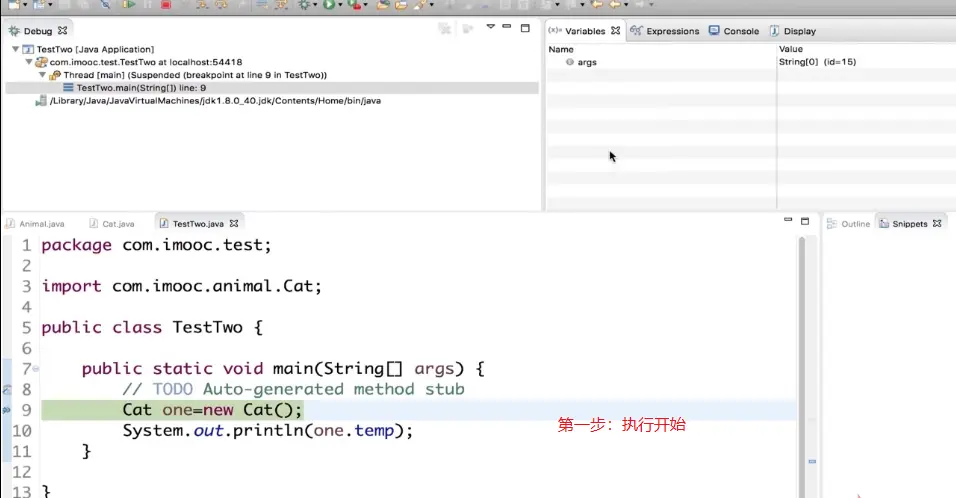
Task: Click the Step Over icon in toolbar
Action: pos(221,5)
